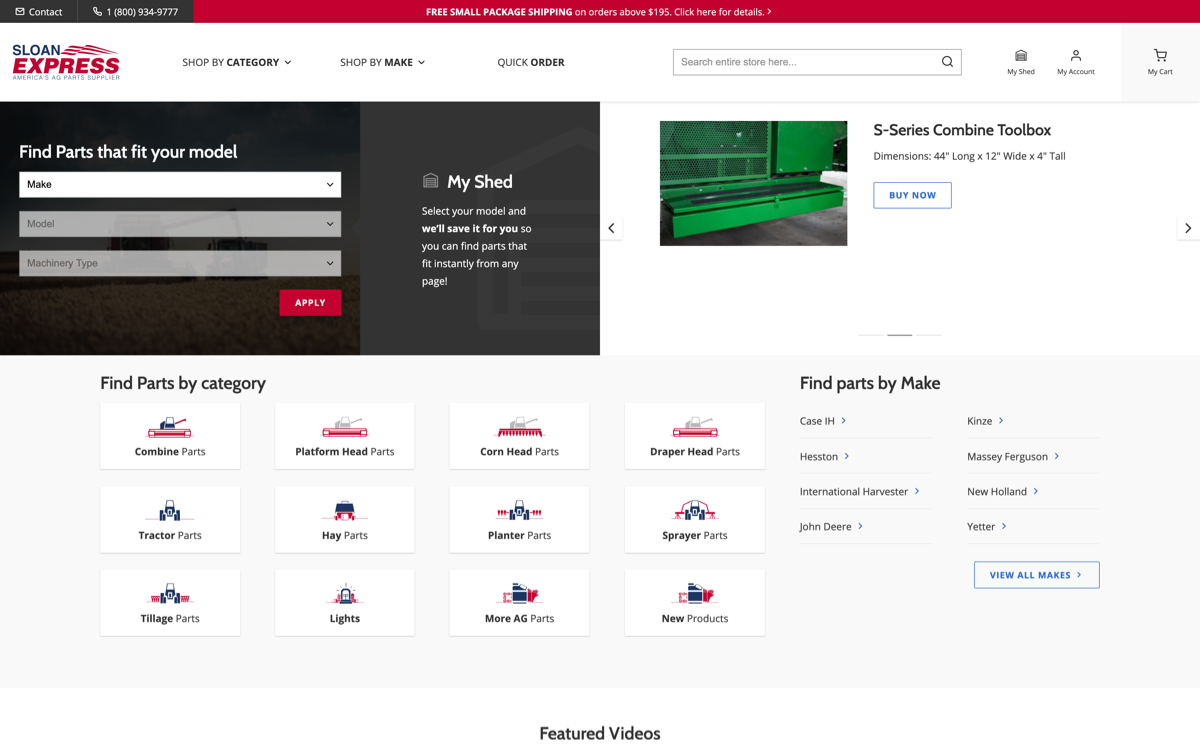Open Tillage Parts category
Screen dimensions: 1200x748
pyautogui.click(x=170, y=603)
